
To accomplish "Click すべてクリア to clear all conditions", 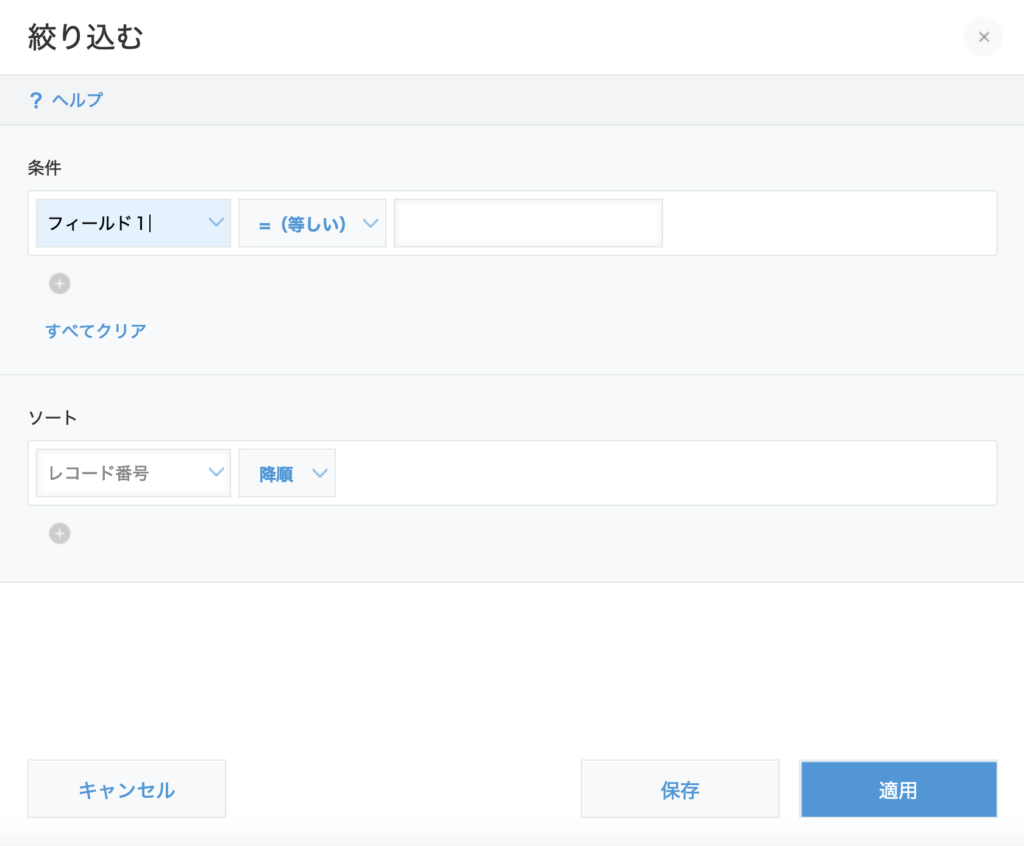I will click(x=96, y=331).
